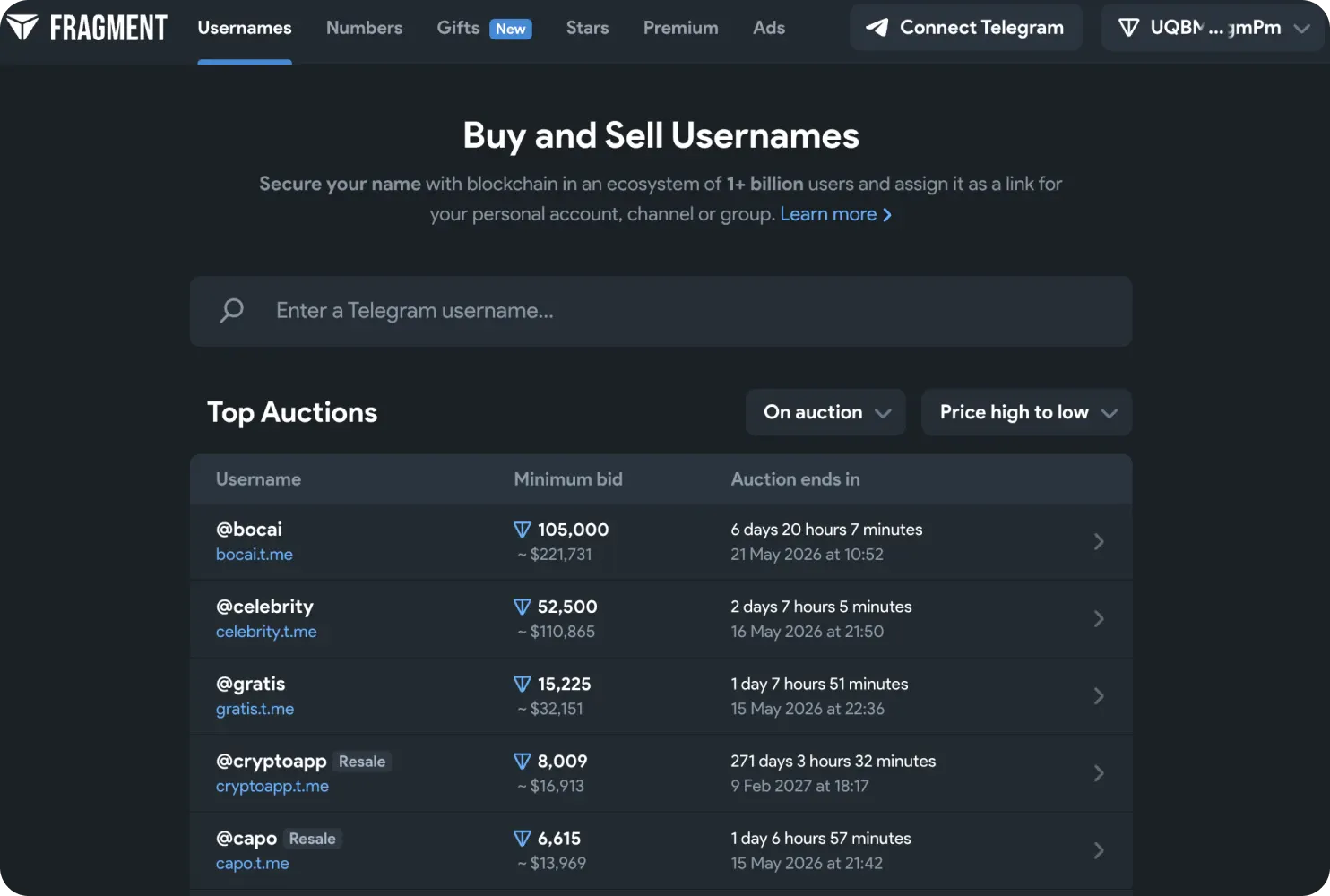Screen dimensions: 1330x896
Task: Click '15 May 2026 at 22:36' end date
Action: coord(807,709)
